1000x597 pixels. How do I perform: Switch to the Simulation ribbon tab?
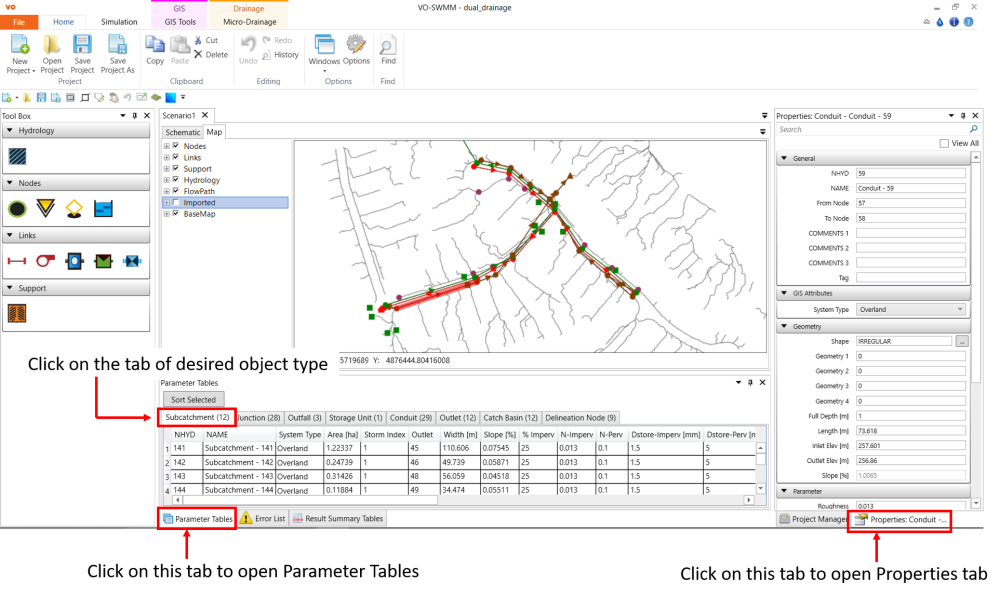pyautogui.click(x=119, y=22)
